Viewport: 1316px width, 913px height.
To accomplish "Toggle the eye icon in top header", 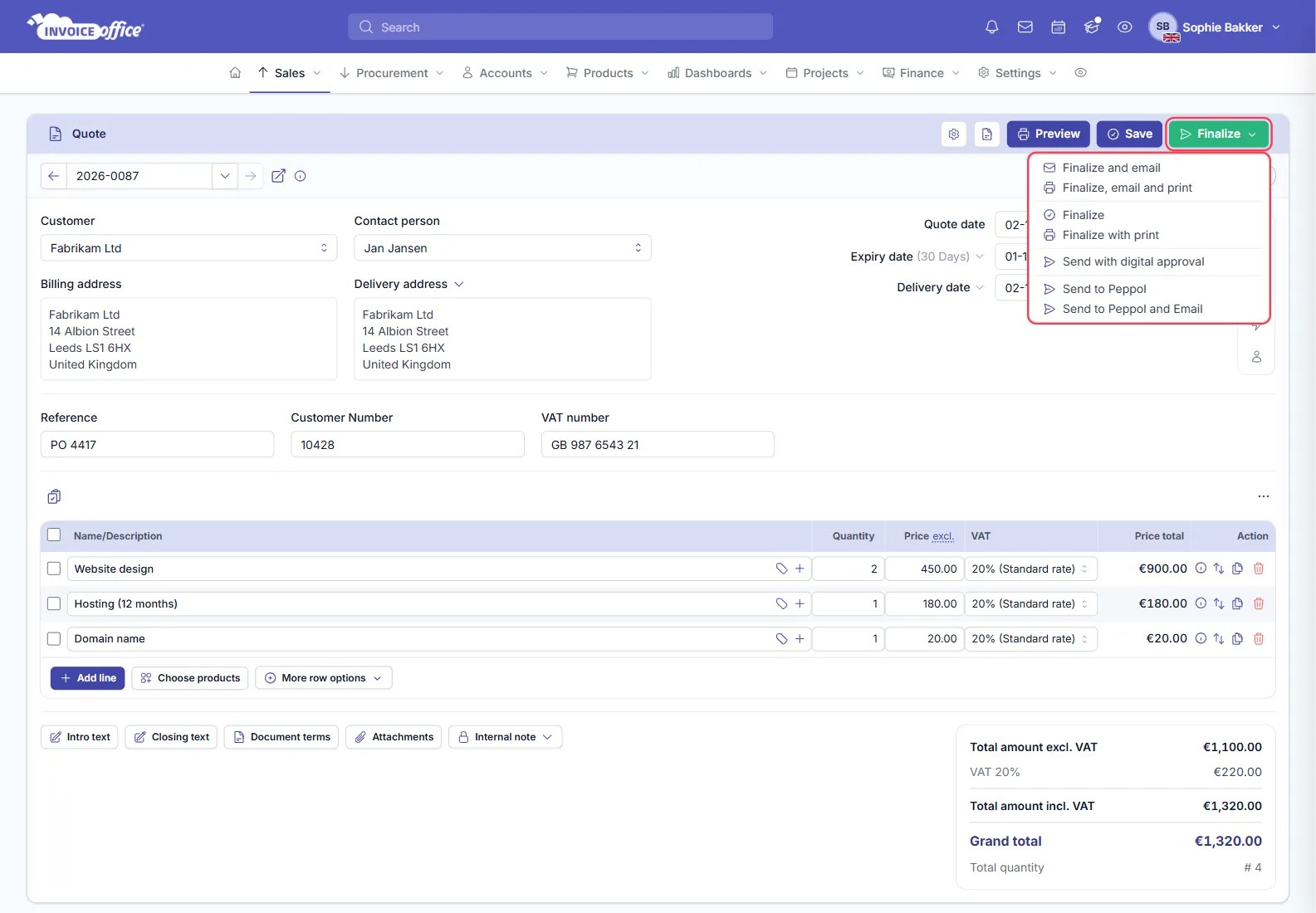I will pyautogui.click(x=1125, y=27).
